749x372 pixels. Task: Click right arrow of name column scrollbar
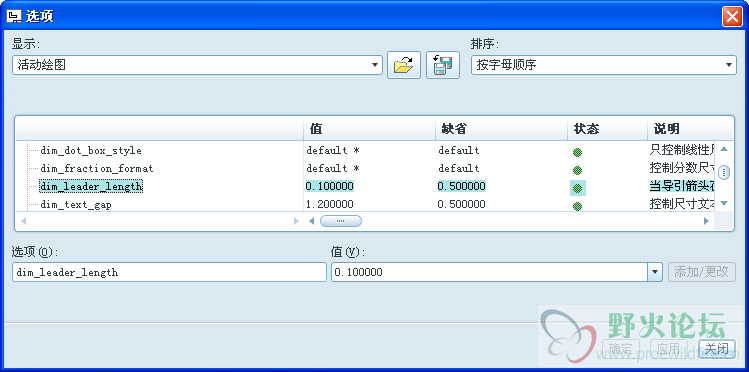[296, 221]
